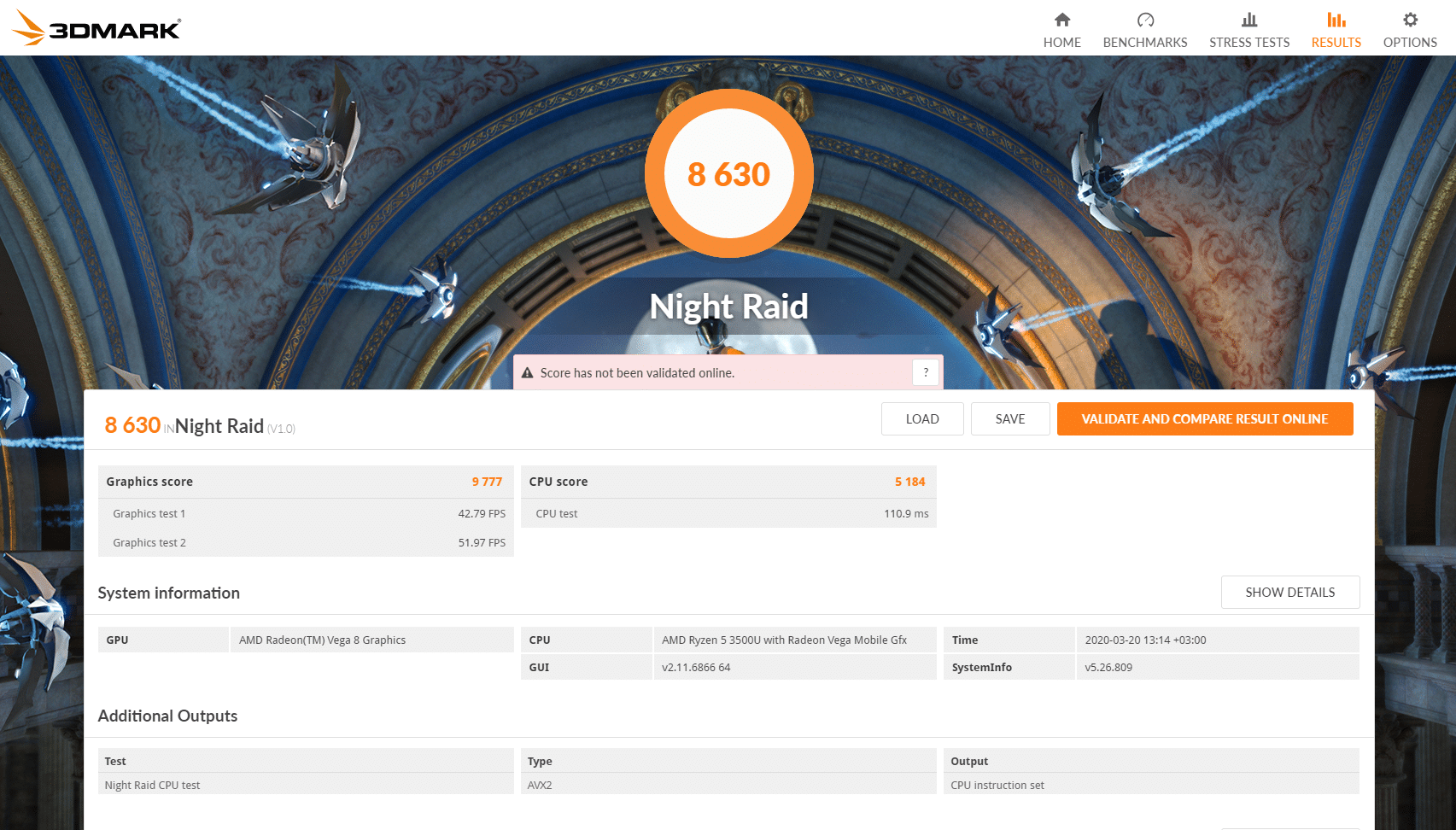Click the AMD Radeon Vega 8 GPU field
Screen dimensions: 1456x830
[x=371, y=640]
